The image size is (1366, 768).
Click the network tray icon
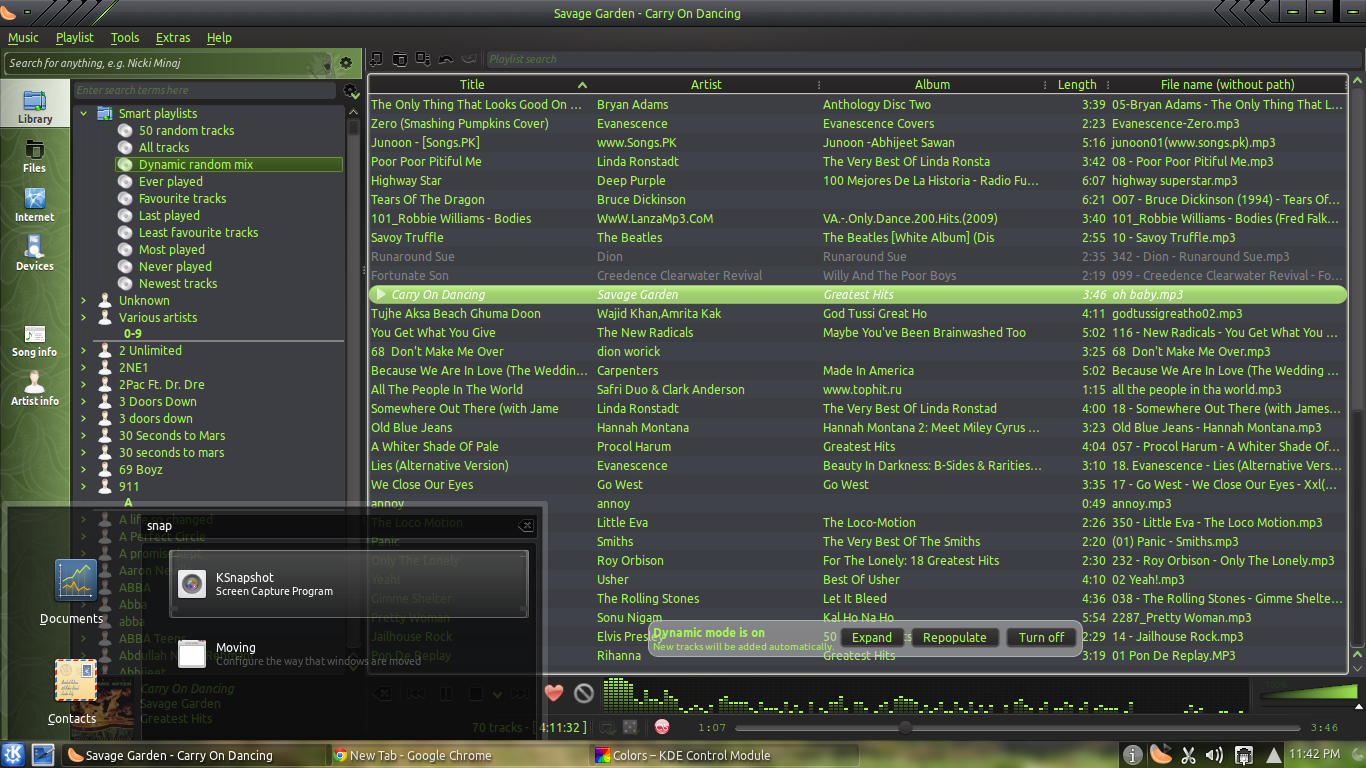coord(1243,755)
